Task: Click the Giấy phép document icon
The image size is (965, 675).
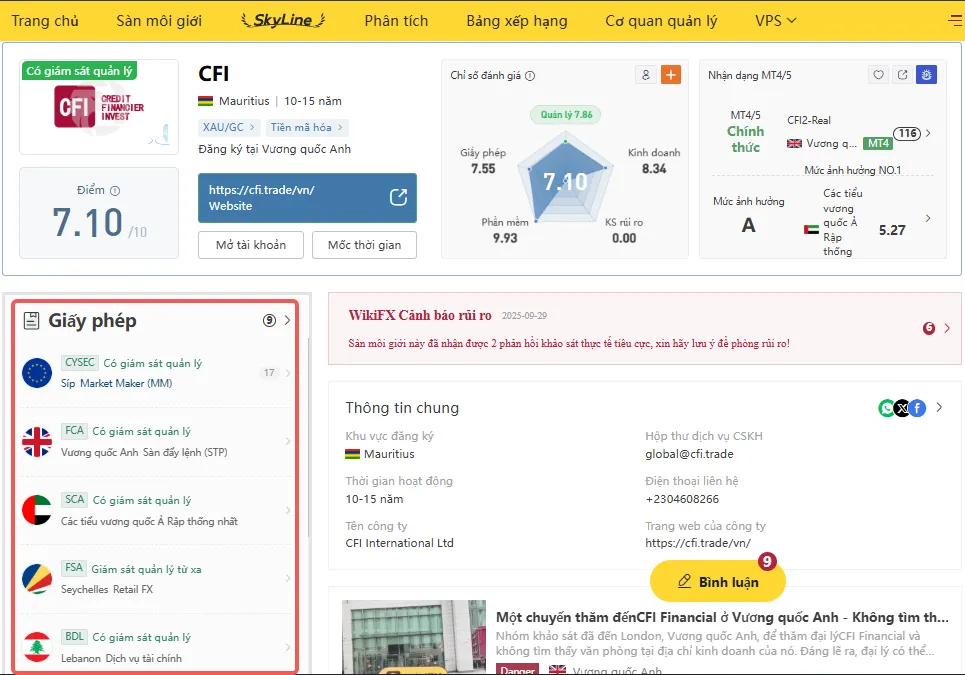Action: tap(31, 321)
